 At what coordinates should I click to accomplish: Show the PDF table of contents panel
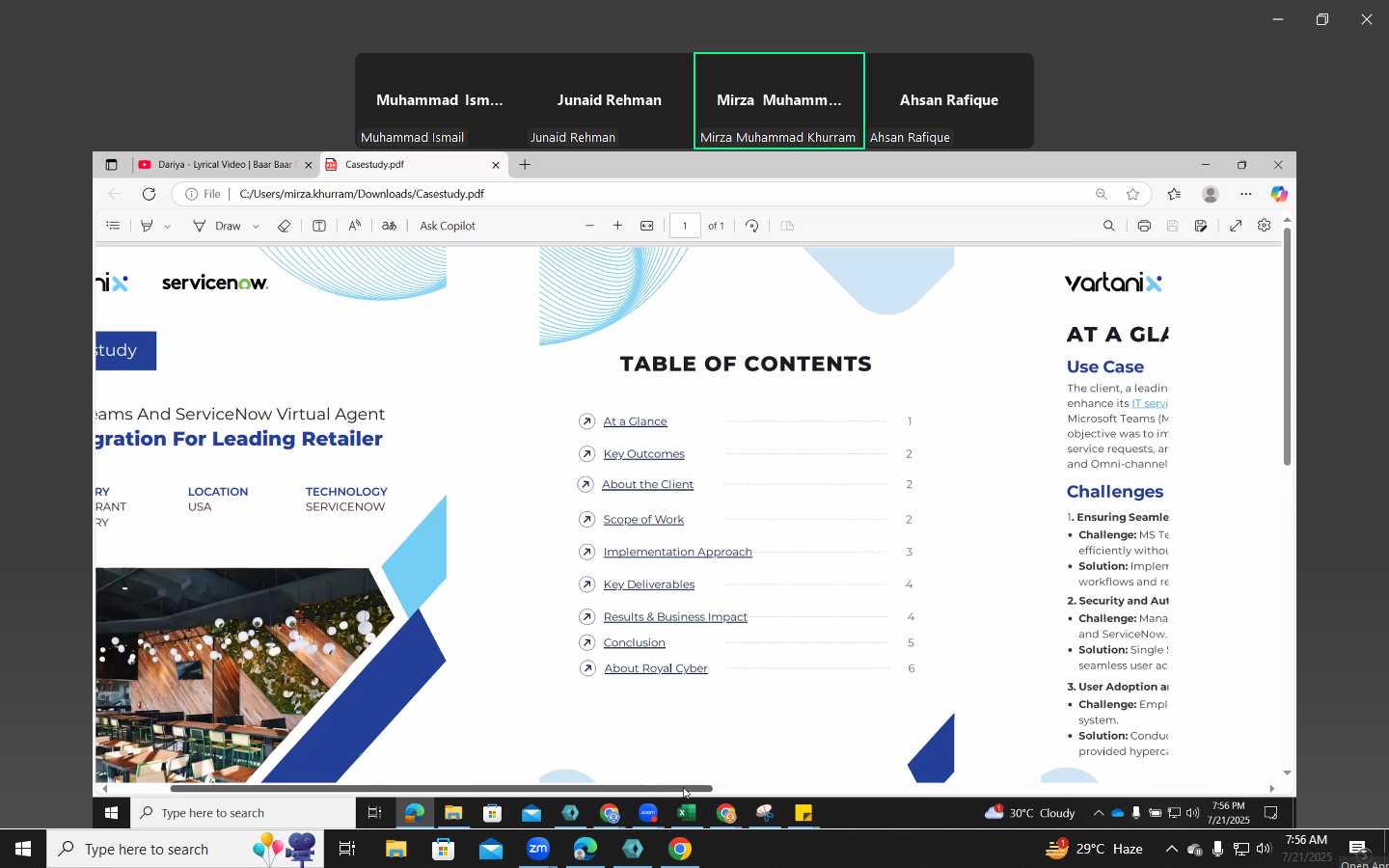(113, 226)
